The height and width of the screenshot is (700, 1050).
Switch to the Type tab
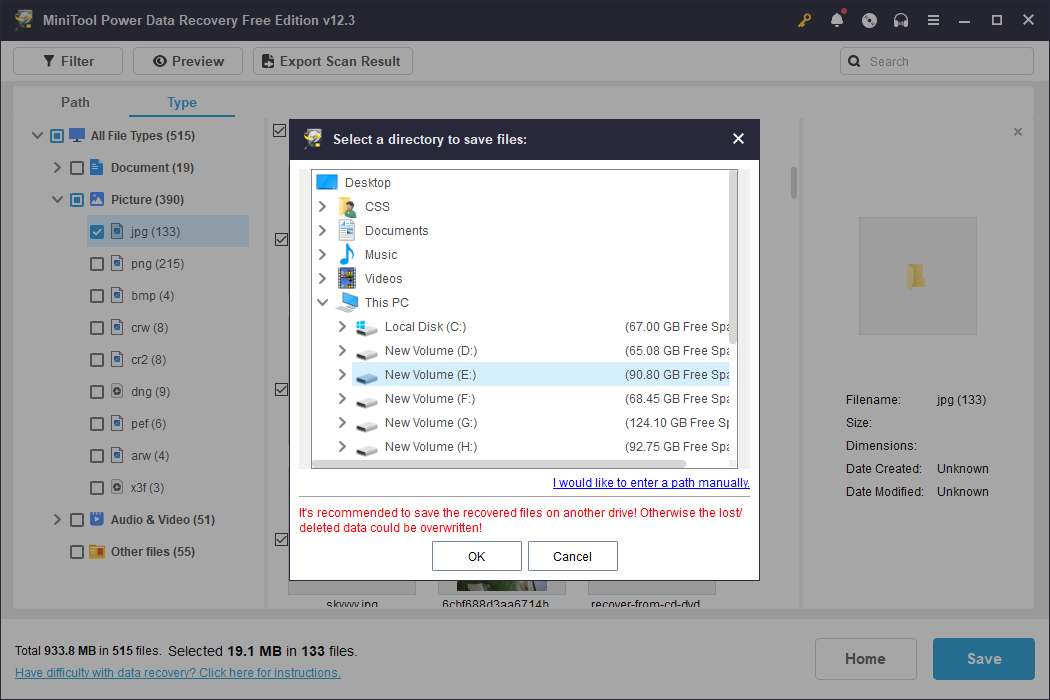[181, 102]
